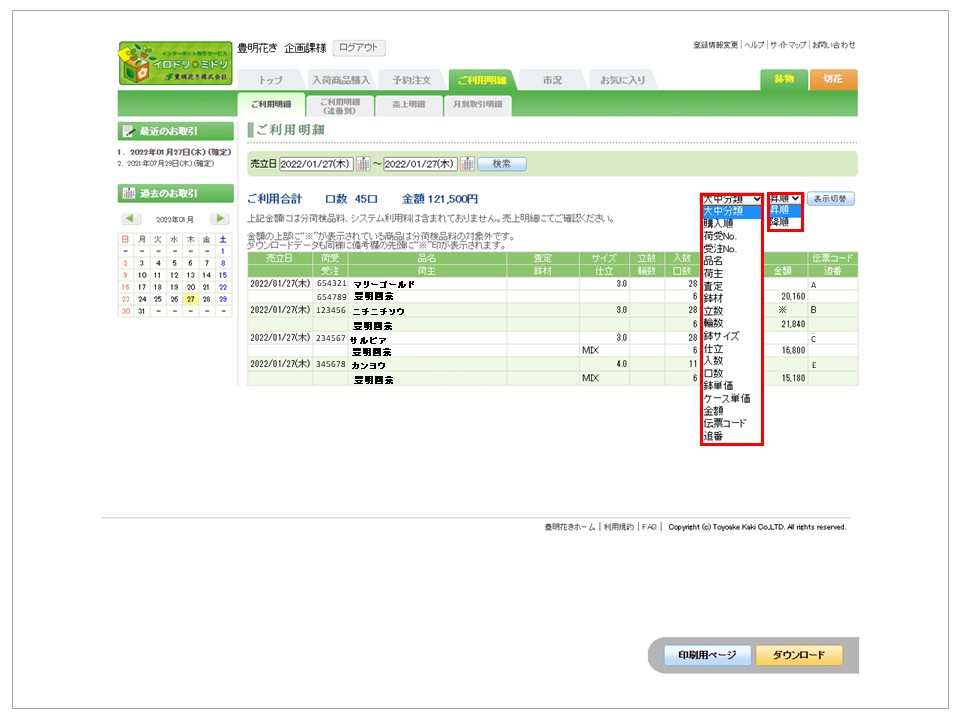Switch to the 売上明細 sub-tab
The image size is (960, 720).
point(407,104)
